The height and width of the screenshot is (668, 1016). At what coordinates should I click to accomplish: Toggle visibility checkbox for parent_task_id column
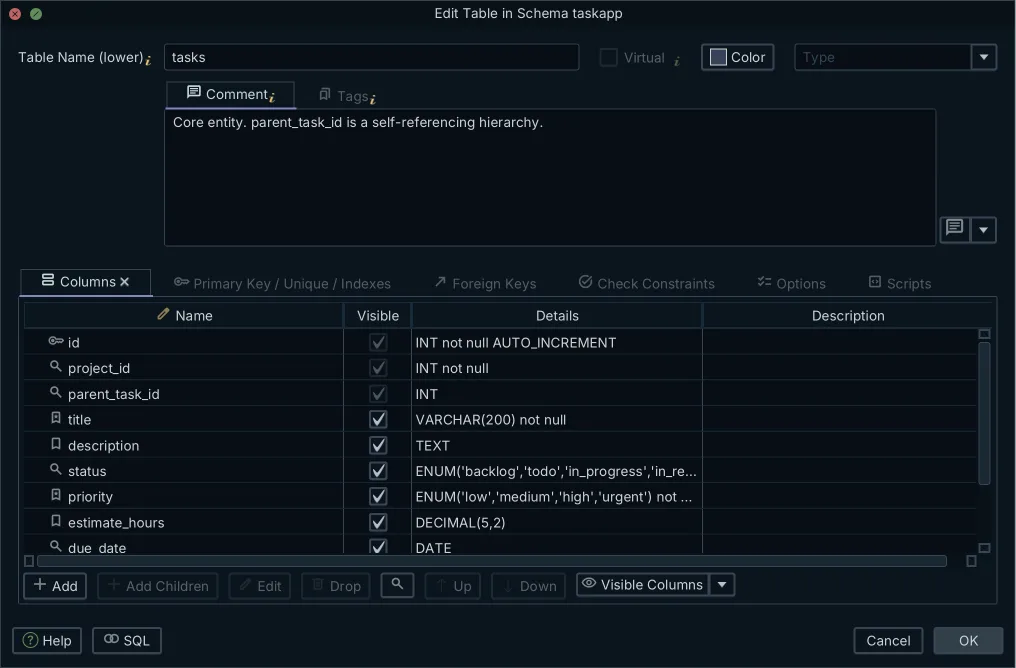point(378,394)
